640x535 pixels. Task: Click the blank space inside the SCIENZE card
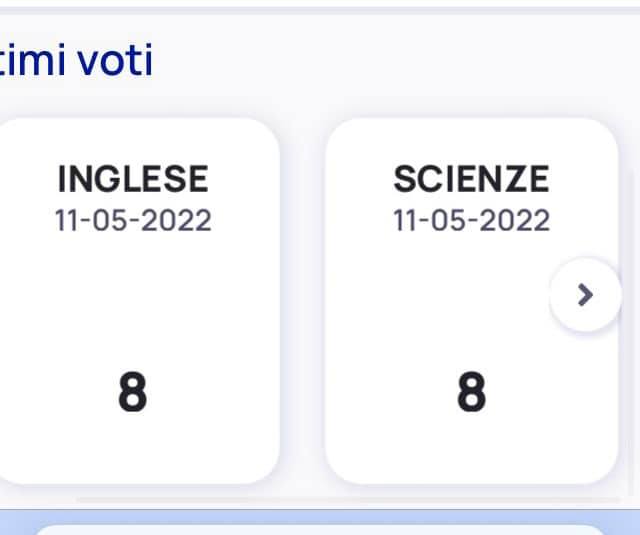pyautogui.click(x=437, y=300)
